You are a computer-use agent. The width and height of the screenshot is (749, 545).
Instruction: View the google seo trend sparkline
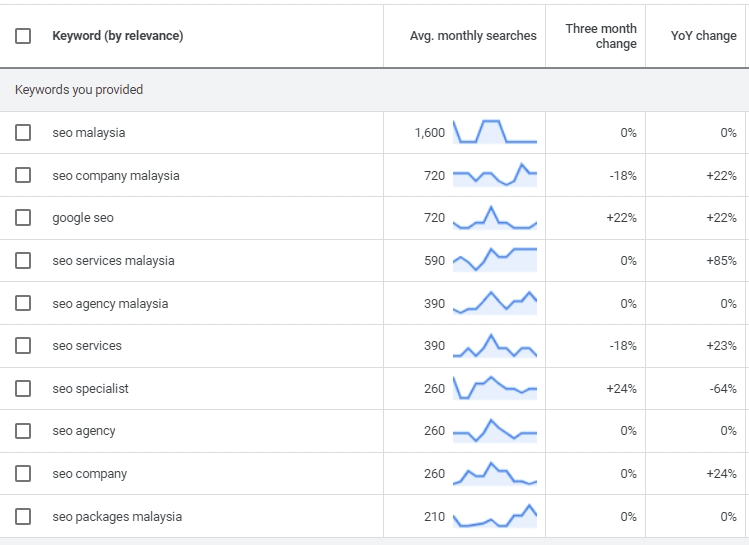coord(495,218)
